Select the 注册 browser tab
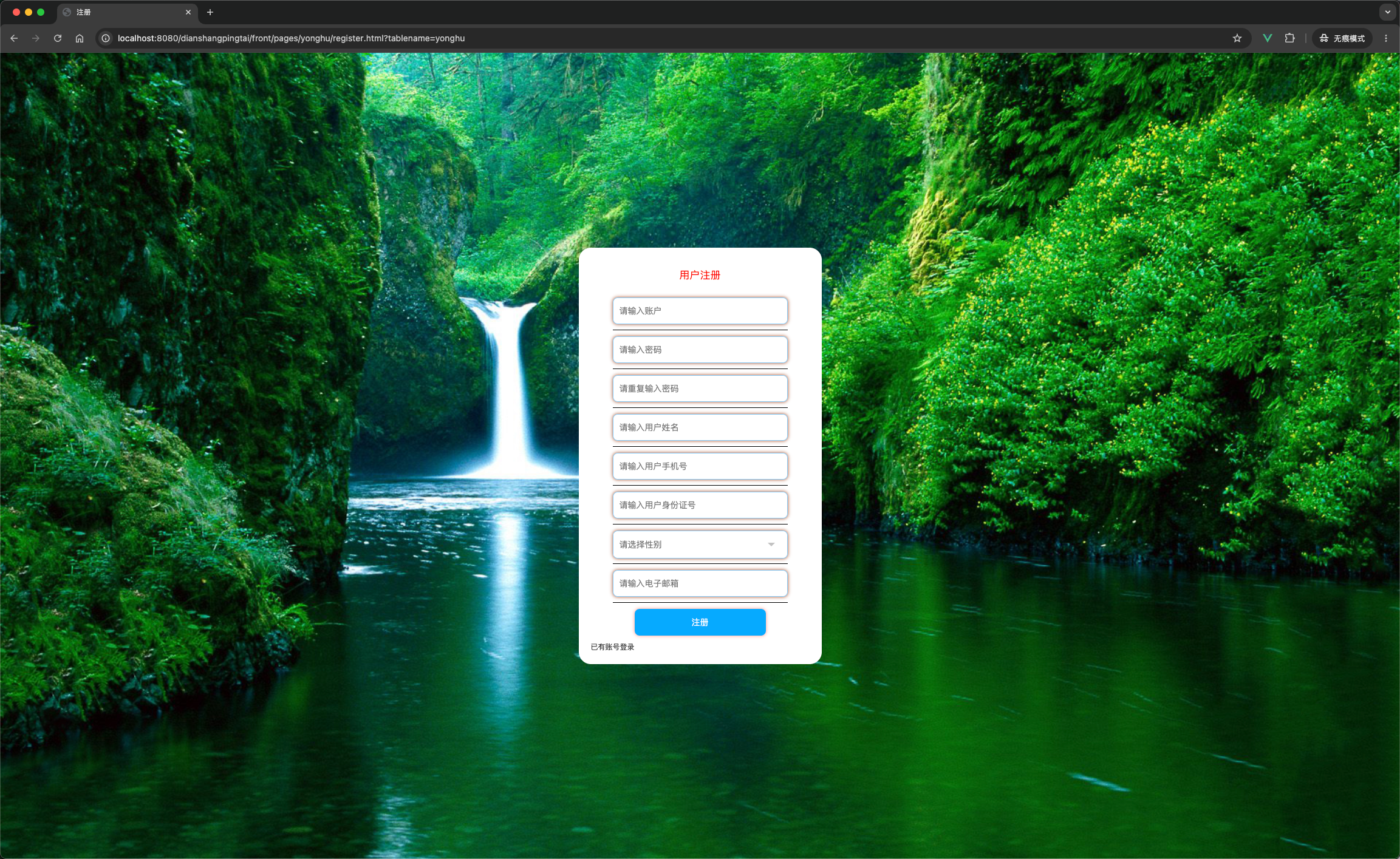The image size is (1400, 859). pyautogui.click(x=128, y=12)
